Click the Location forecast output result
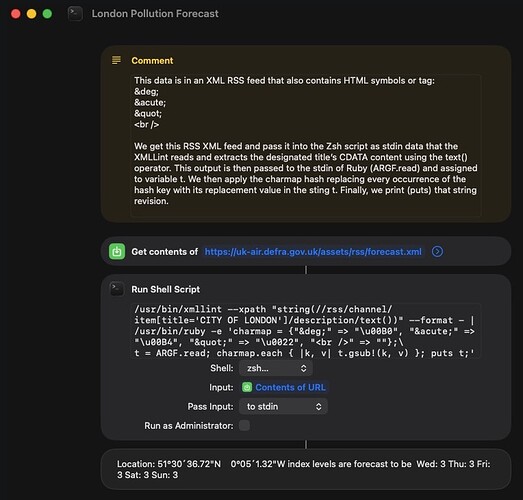Image resolution: width=523 pixels, height=500 pixels. click(305, 469)
